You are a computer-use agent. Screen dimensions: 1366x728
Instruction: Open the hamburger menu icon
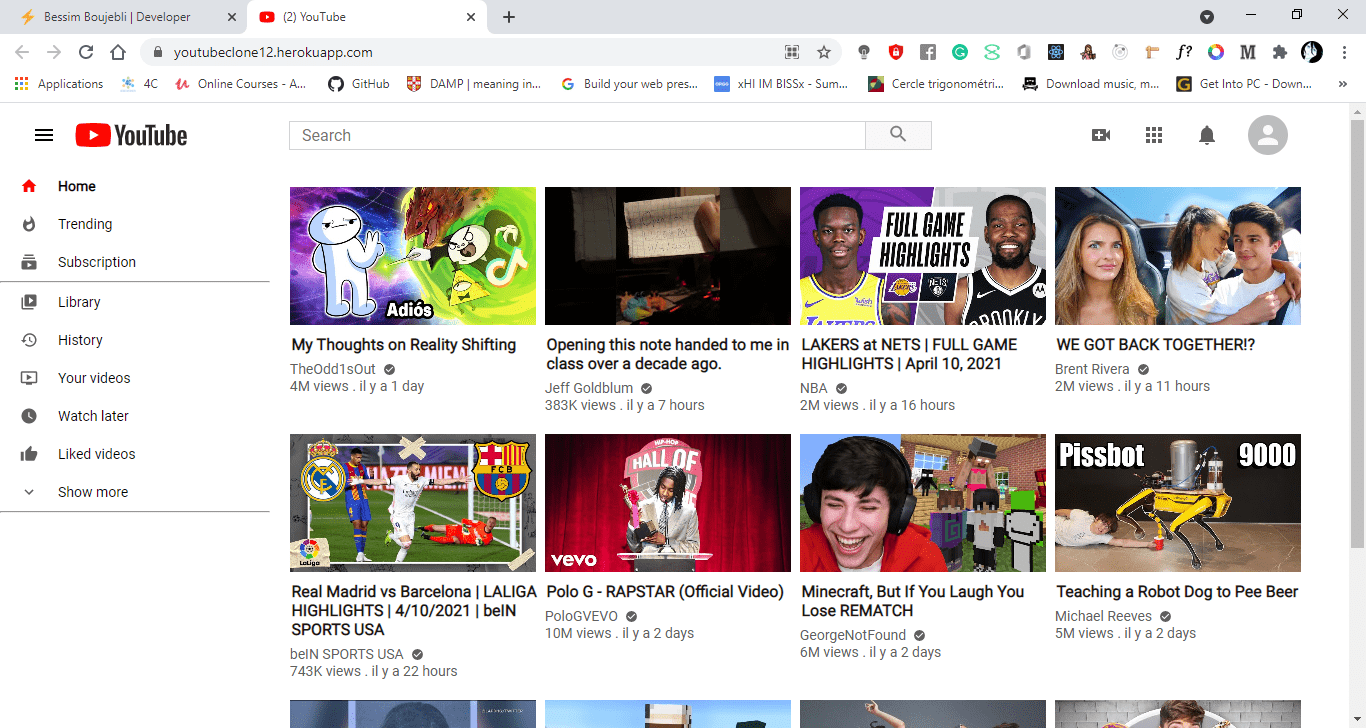coord(44,135)
